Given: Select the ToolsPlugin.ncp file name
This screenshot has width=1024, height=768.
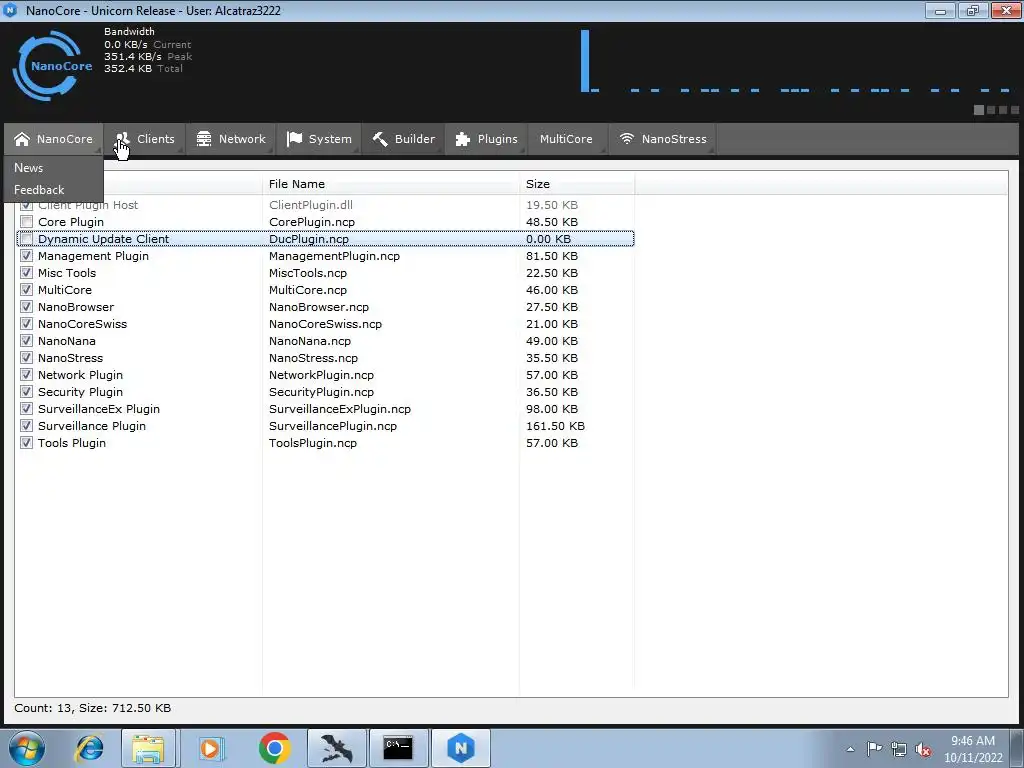Looking at the screenshot, I should click(313, 443).
